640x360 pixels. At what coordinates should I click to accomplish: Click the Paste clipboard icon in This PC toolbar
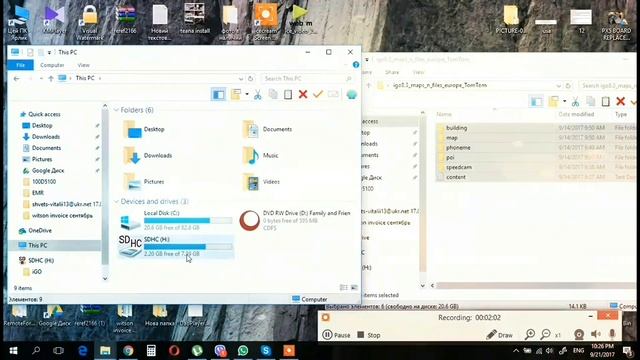pos(288,95)
